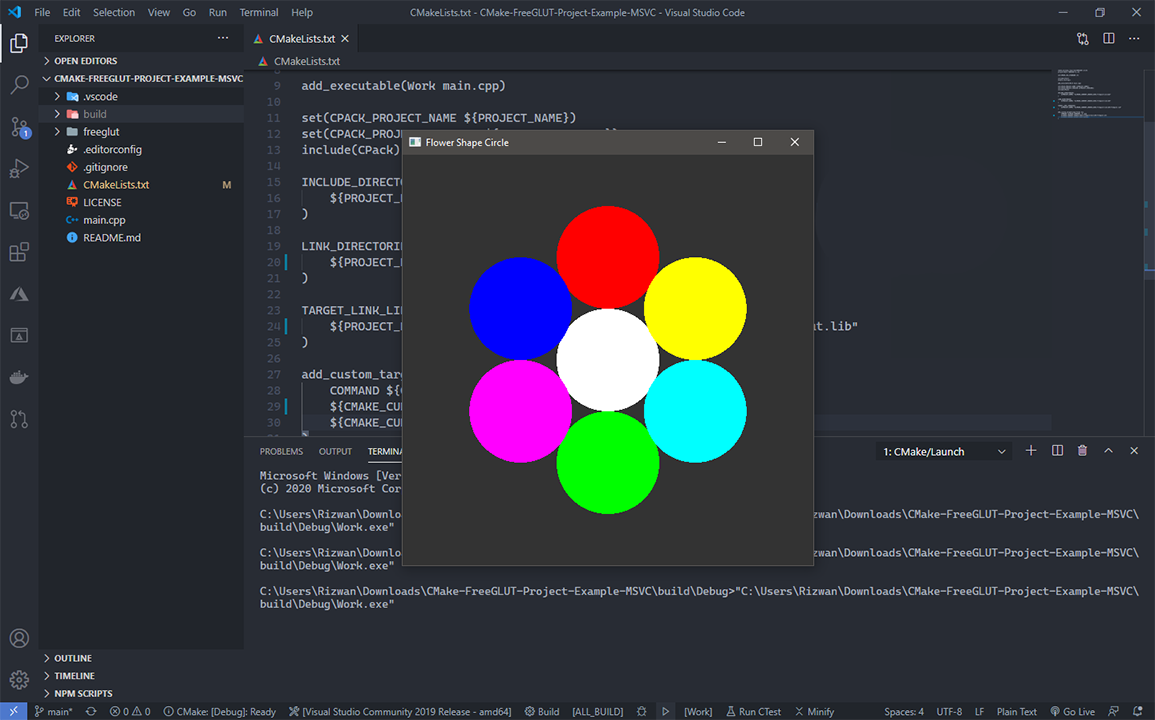The height and width of the screenshot is (720, 1155).
Task: Switch to the PROBLEMS panel tab
Action: (x=281, y=452)
